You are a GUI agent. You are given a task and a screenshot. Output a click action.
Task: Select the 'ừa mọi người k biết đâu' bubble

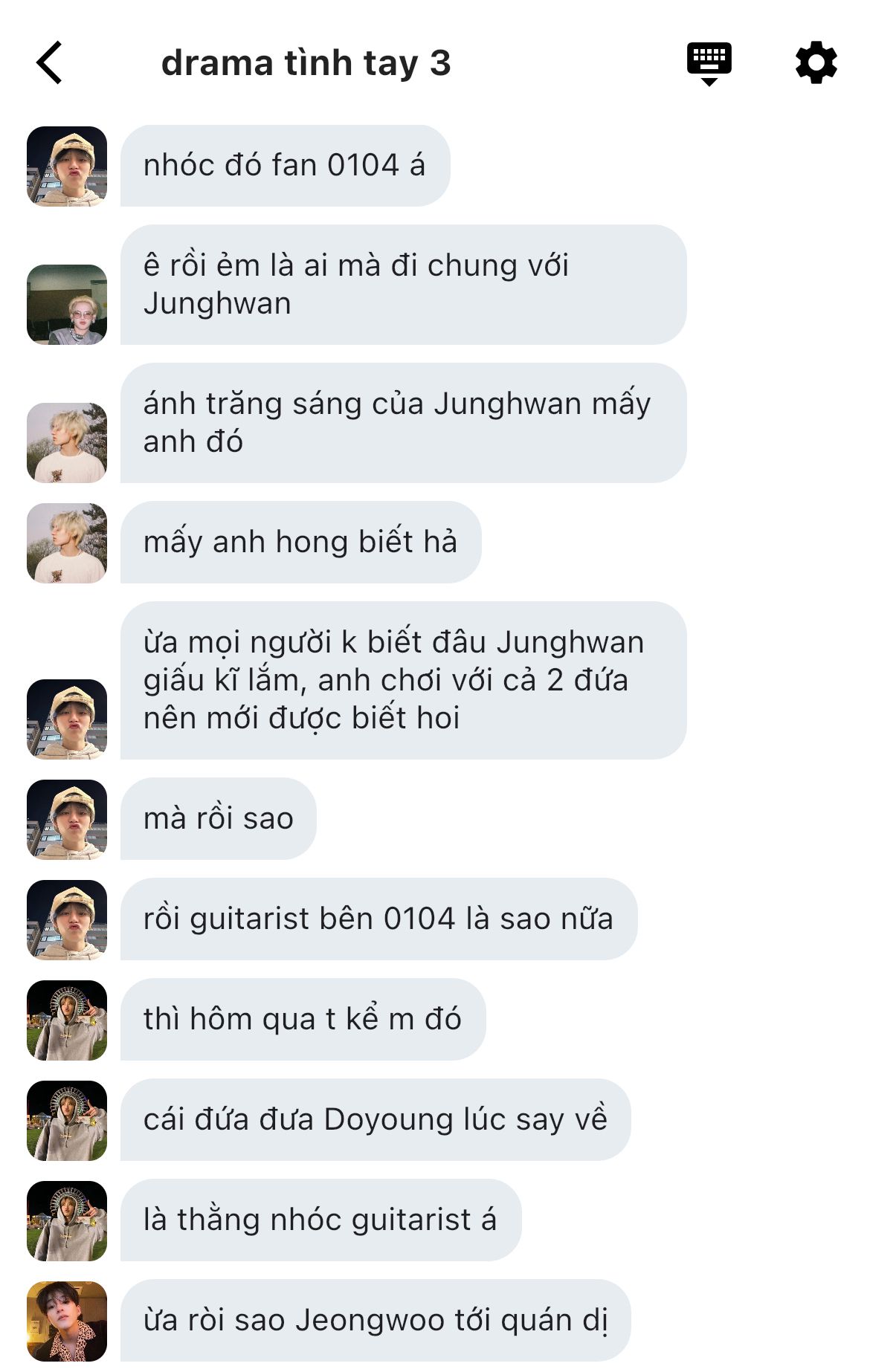click(x=404, y=681)
